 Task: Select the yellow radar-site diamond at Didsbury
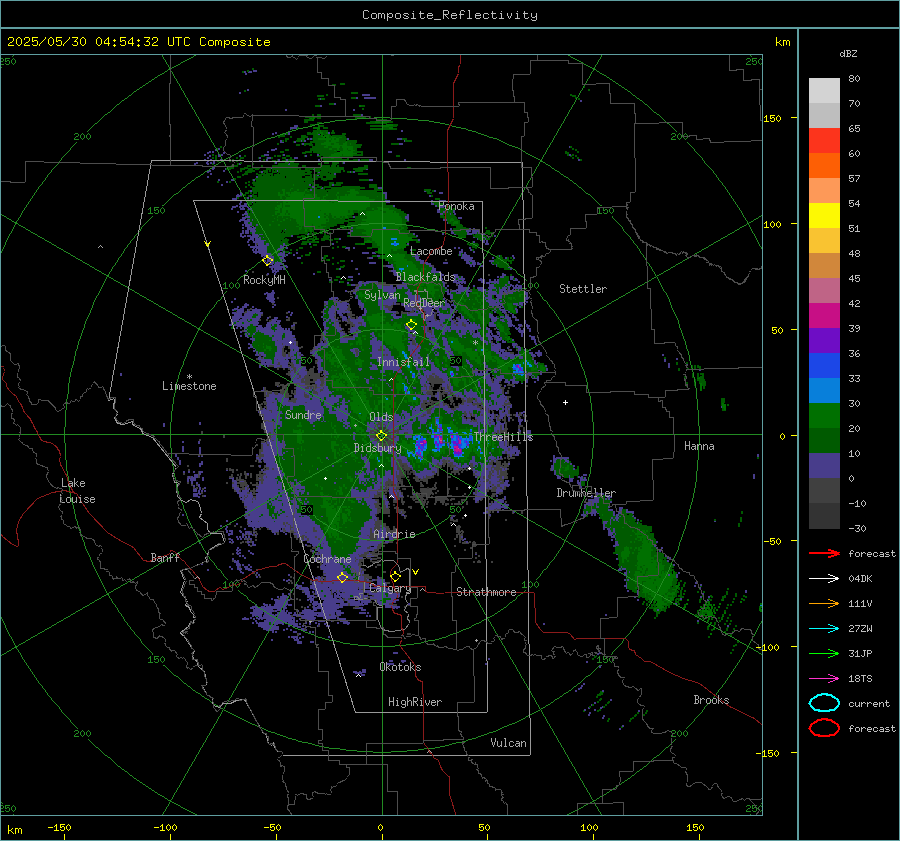click(381, 436)
